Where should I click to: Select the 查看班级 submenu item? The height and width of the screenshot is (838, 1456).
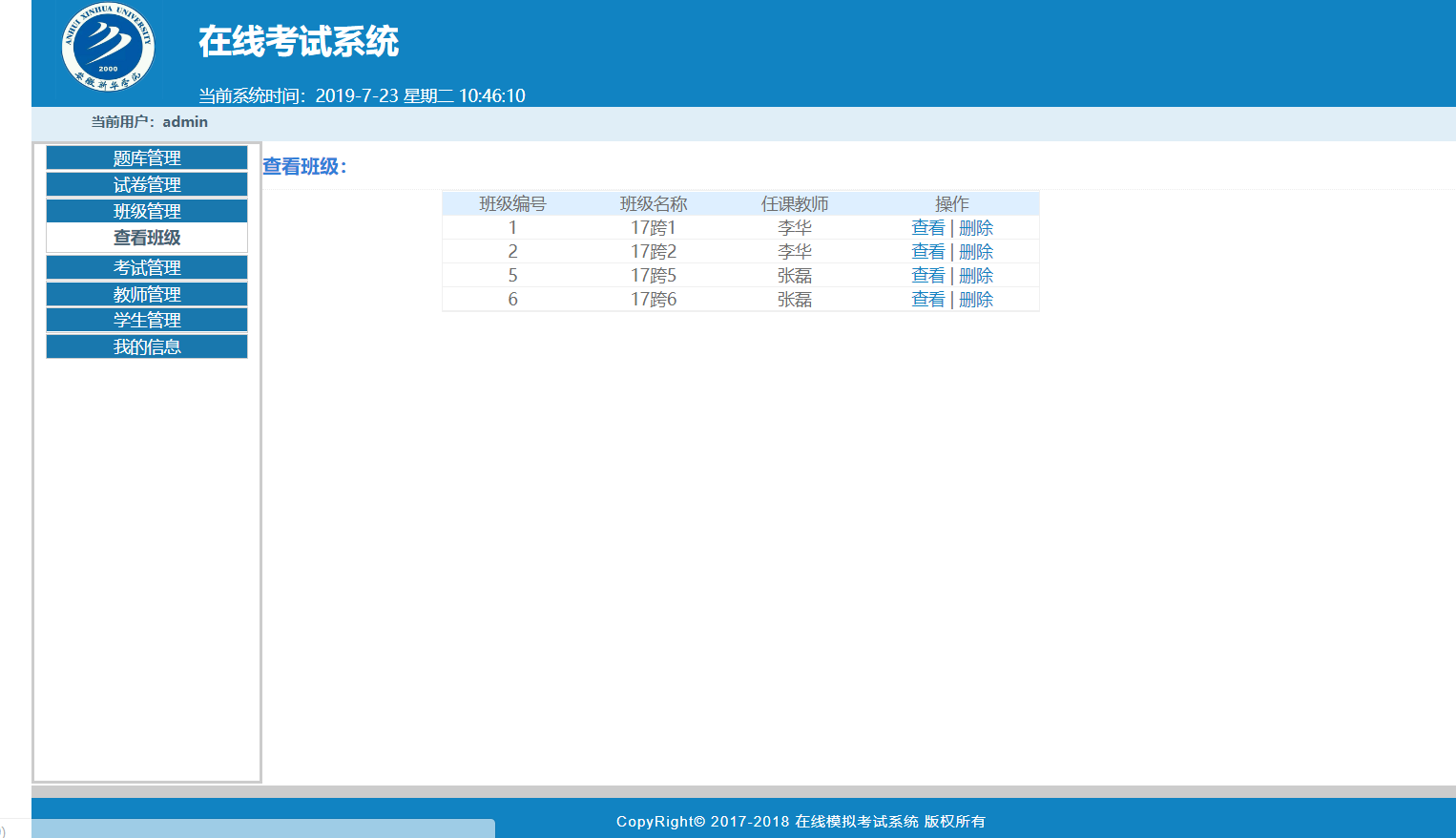147,238
